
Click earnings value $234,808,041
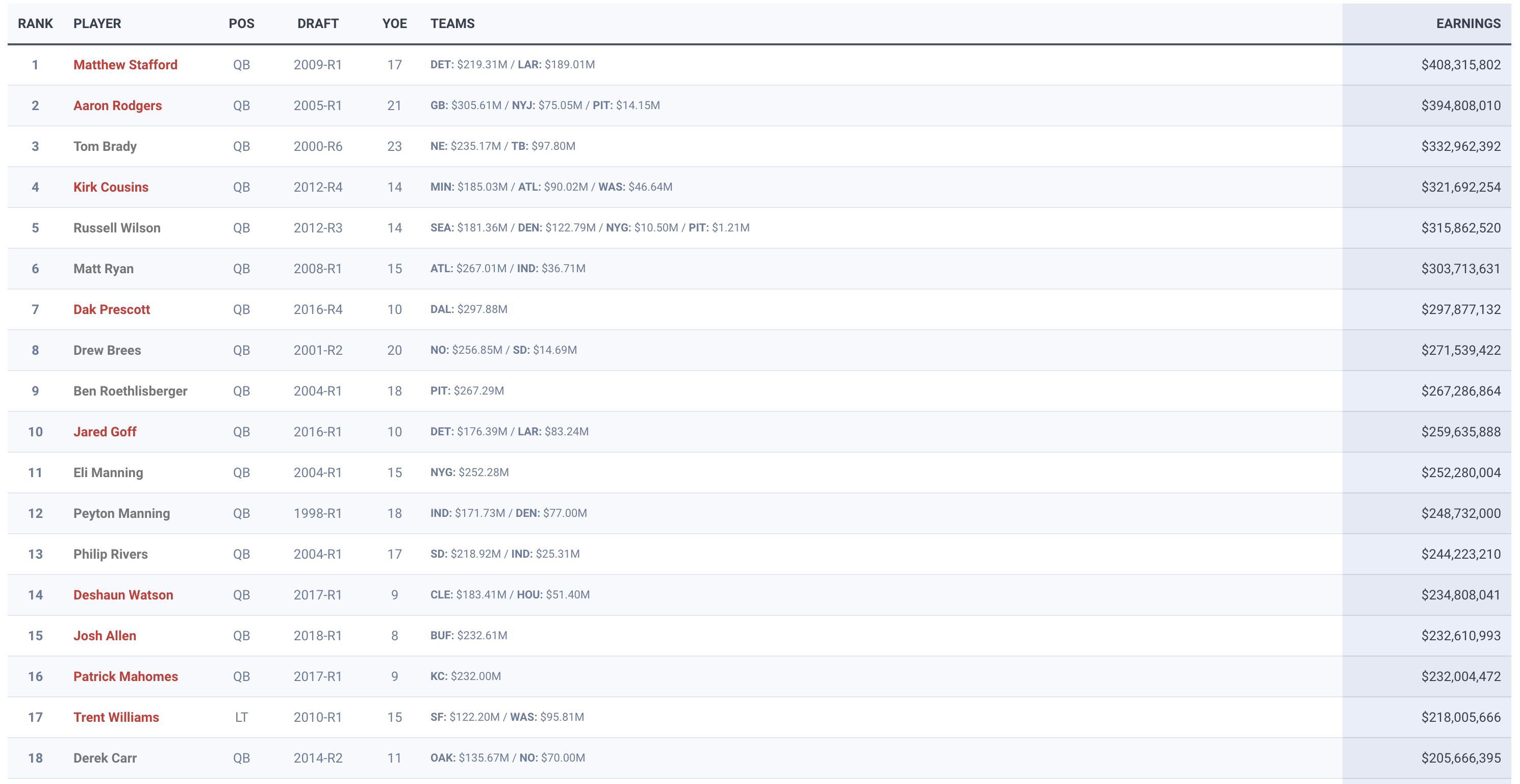pos(1460,595)
